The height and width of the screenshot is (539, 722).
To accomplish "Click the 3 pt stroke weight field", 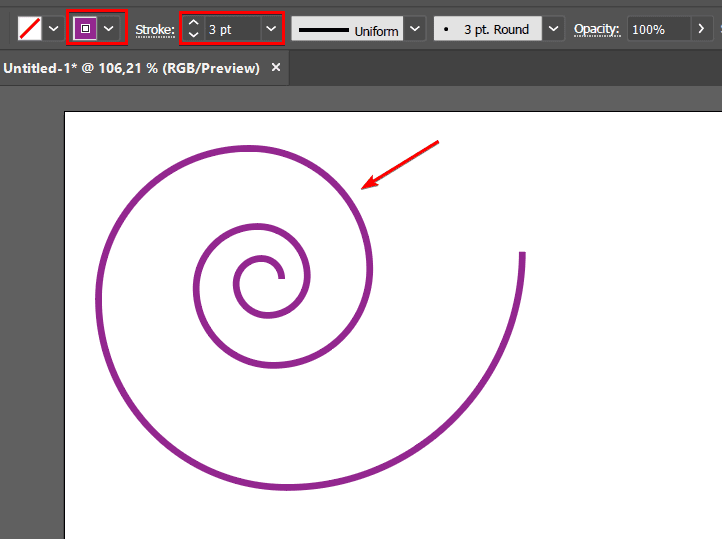I will coord(232,29).
